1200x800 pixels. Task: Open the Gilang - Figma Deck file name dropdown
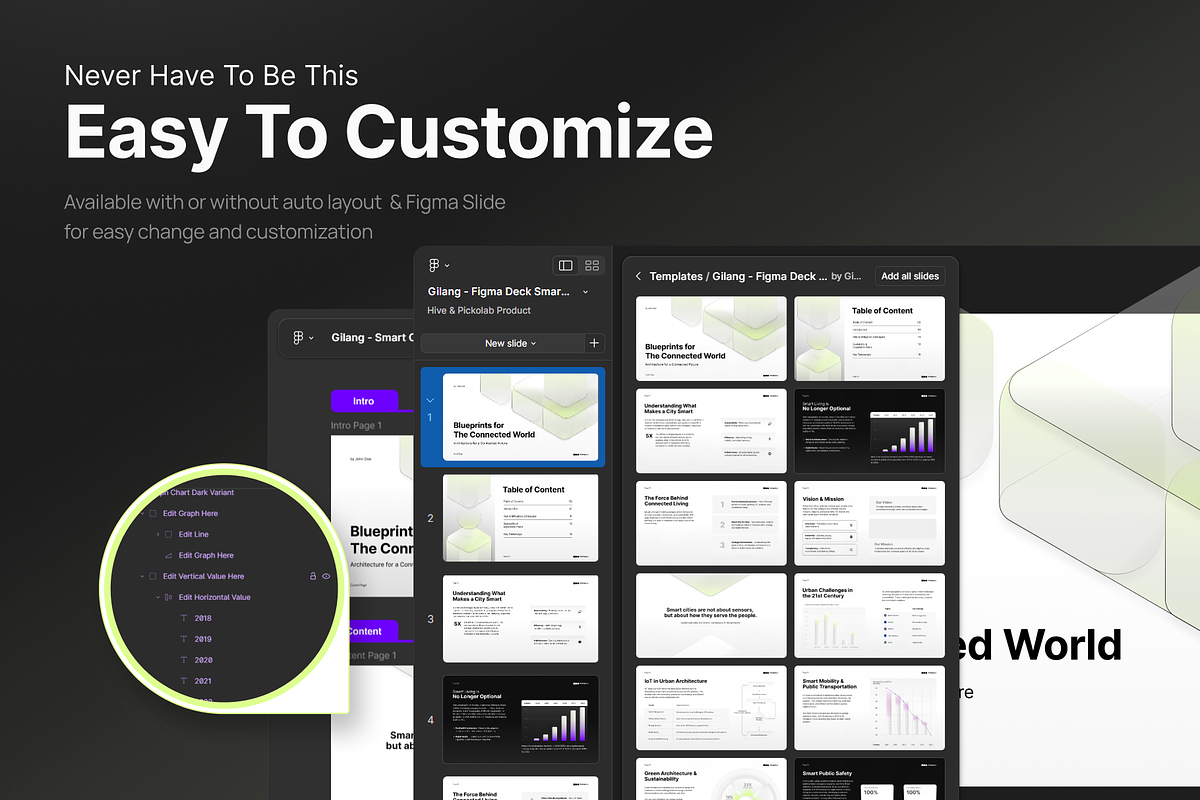tap(585, 292)
